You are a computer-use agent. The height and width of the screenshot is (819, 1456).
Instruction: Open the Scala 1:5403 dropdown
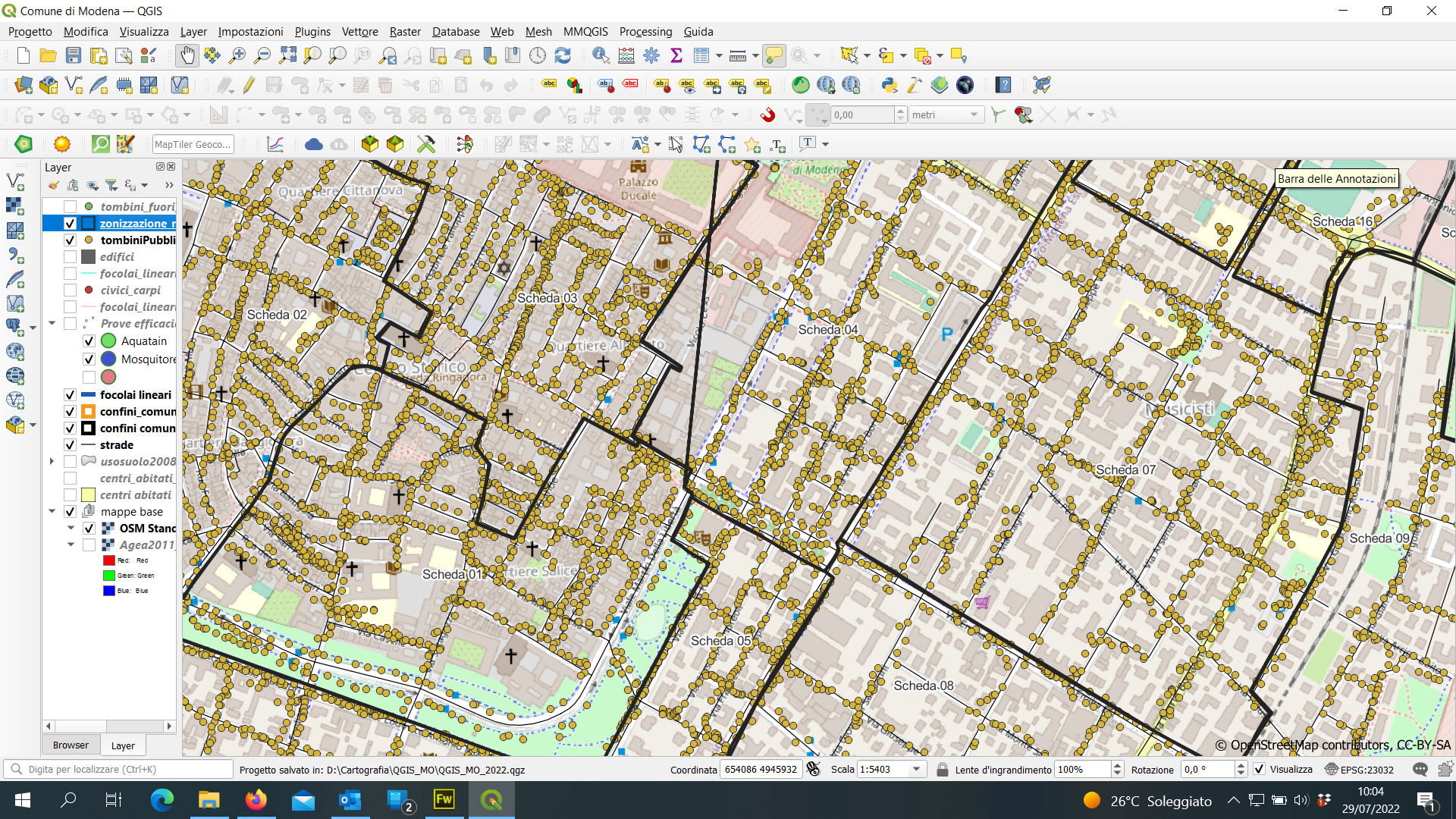pos(916,769)
